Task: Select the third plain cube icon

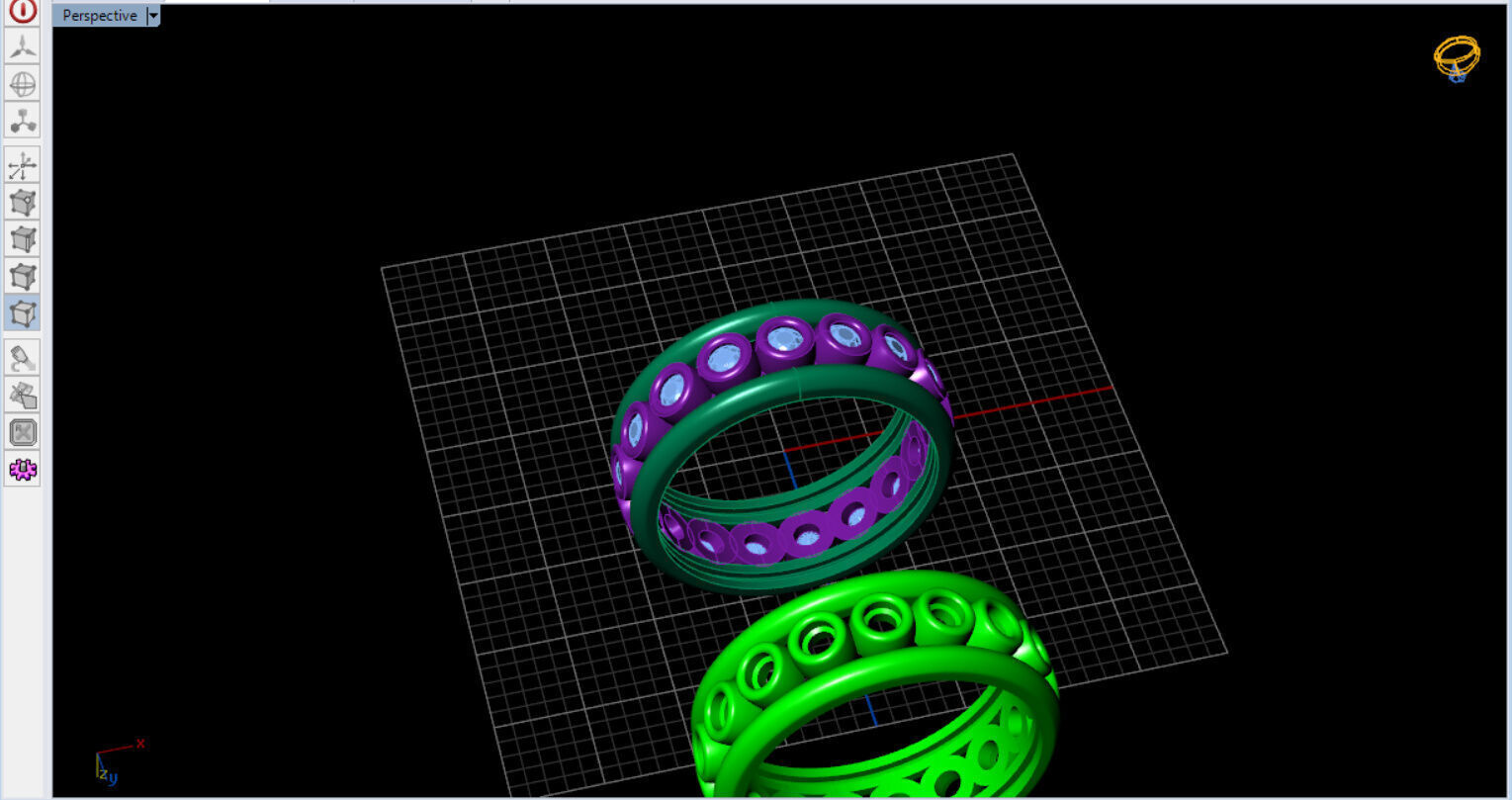Action: click(23, 276)
